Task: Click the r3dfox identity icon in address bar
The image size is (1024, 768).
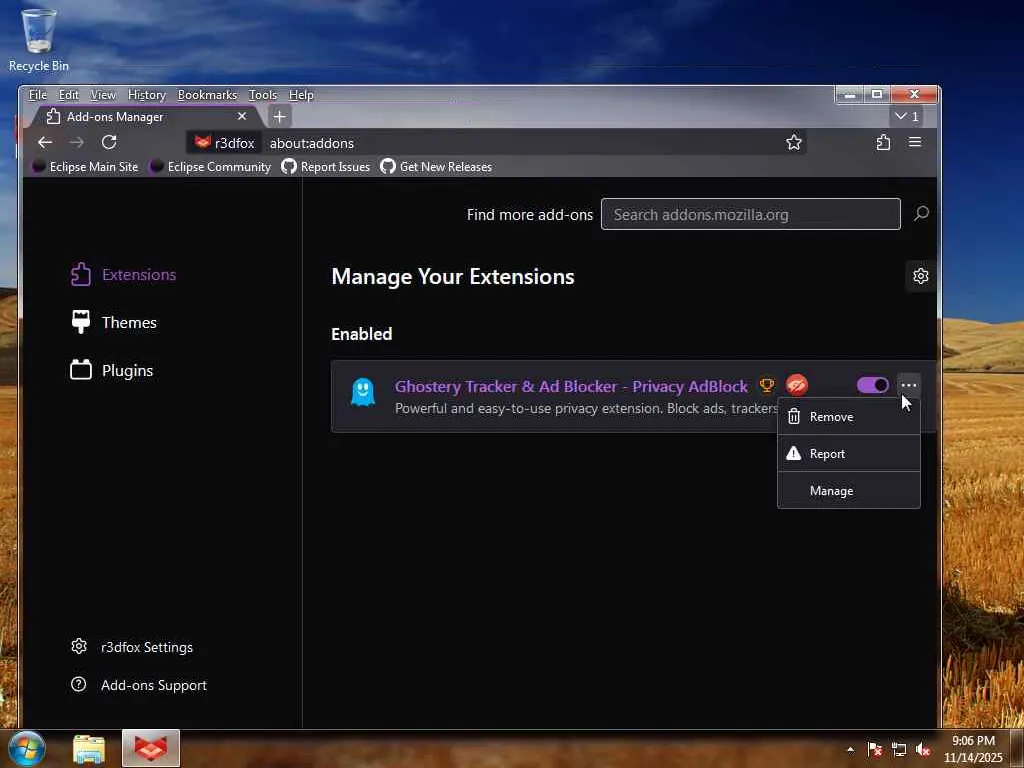Action: (225, 142)
